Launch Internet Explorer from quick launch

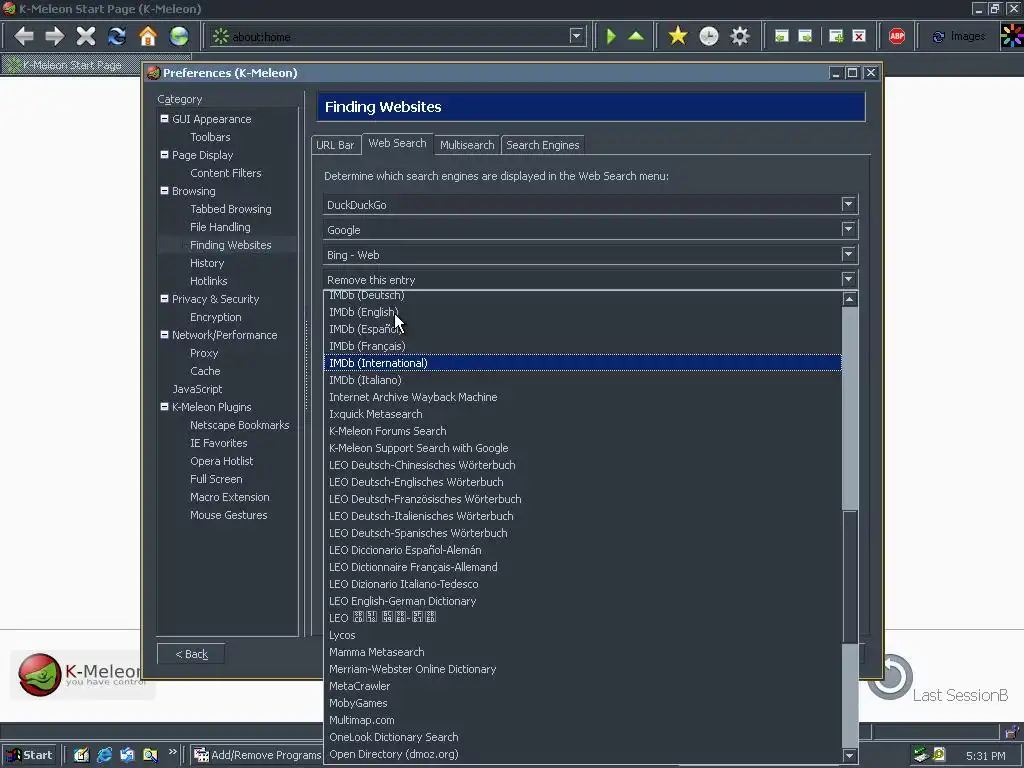104,755
